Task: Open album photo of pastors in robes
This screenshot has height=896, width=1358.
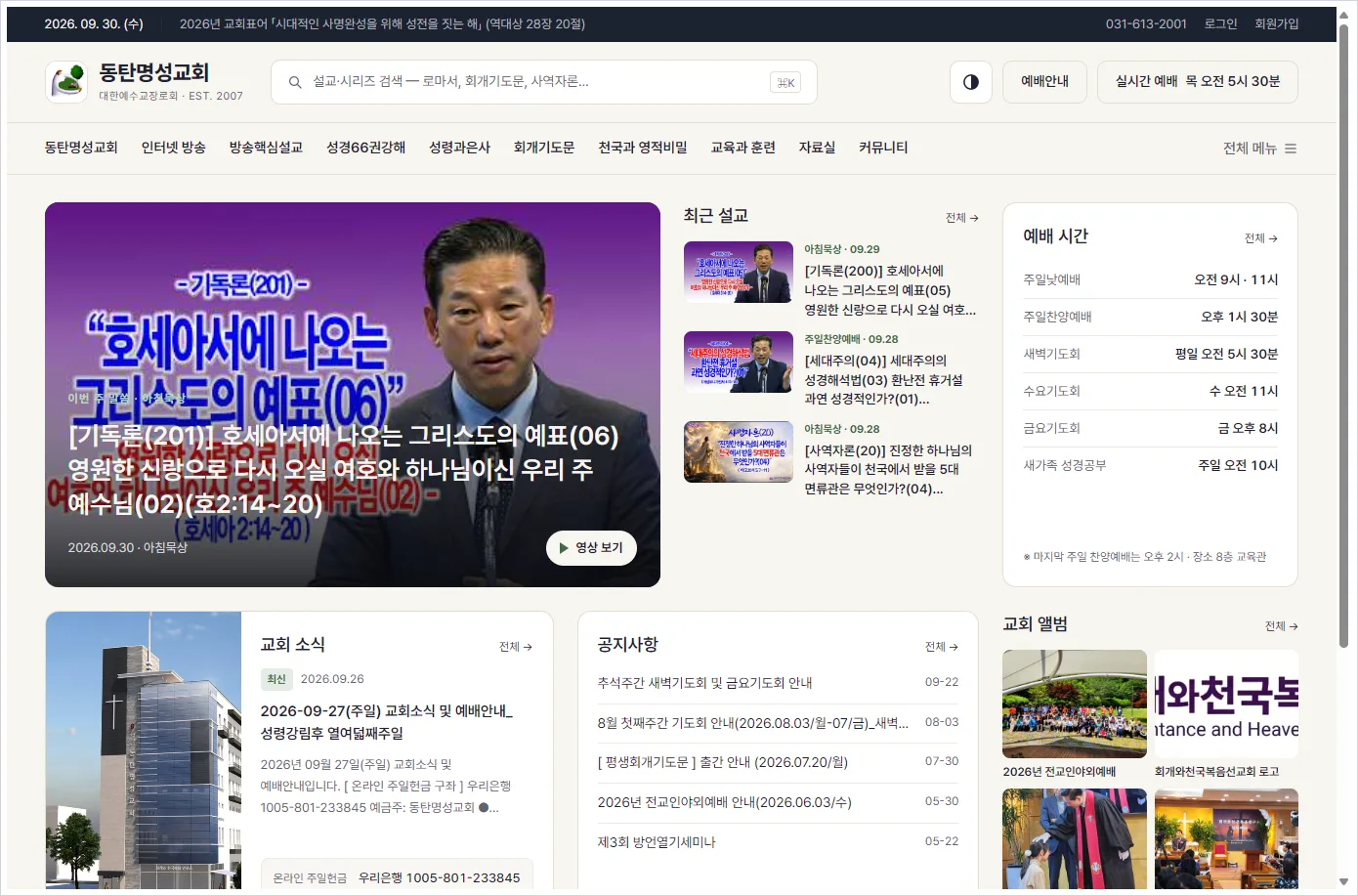Action: click(1075, 839)
